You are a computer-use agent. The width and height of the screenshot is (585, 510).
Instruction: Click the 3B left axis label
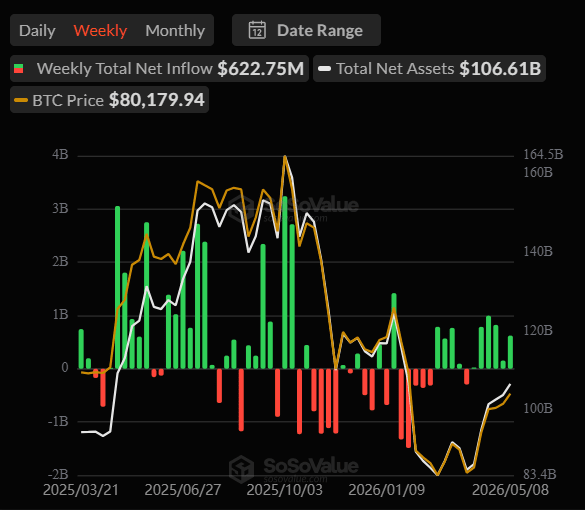click(60, 208)
